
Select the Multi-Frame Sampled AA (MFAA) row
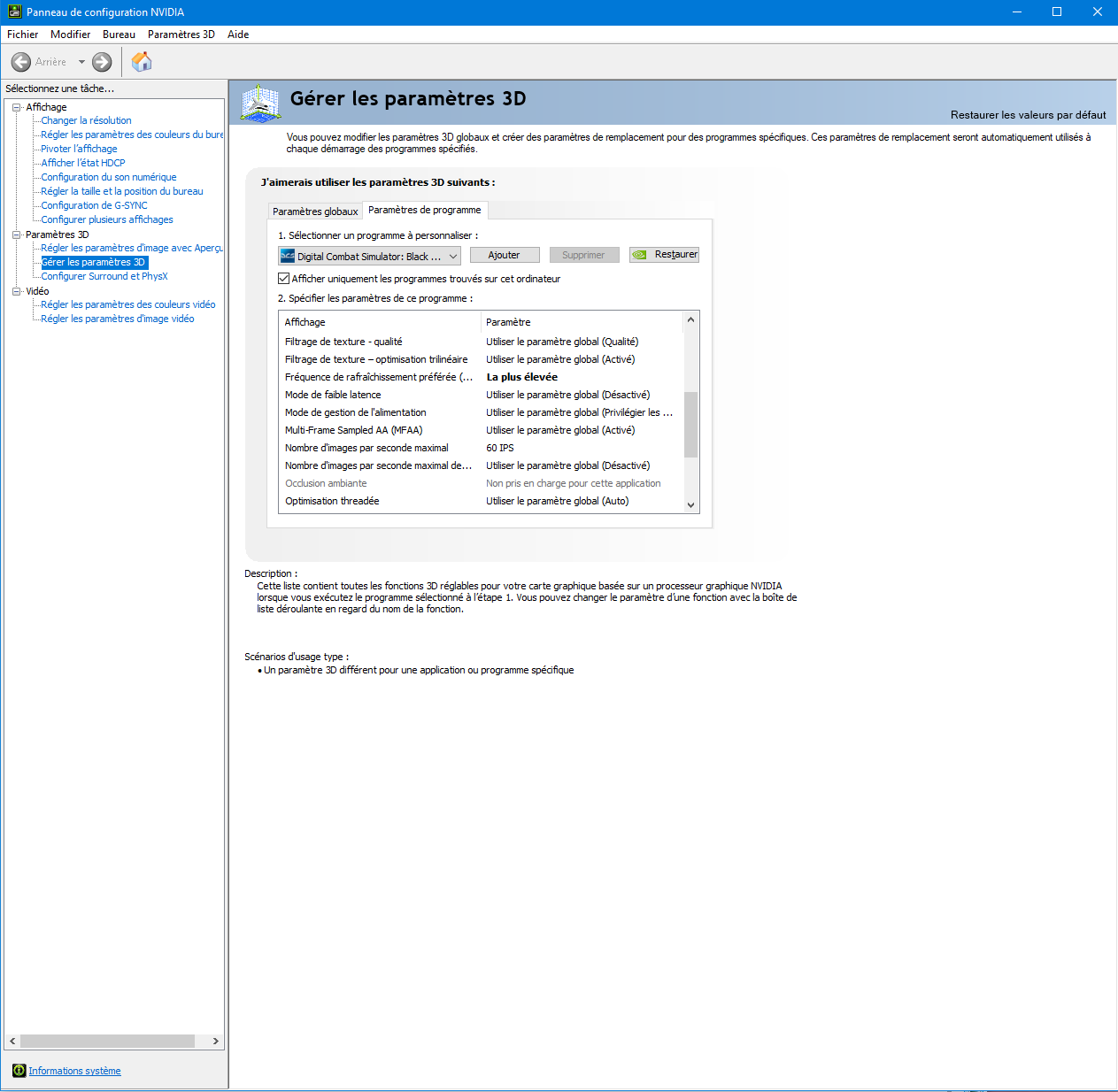tap(482, 430)
